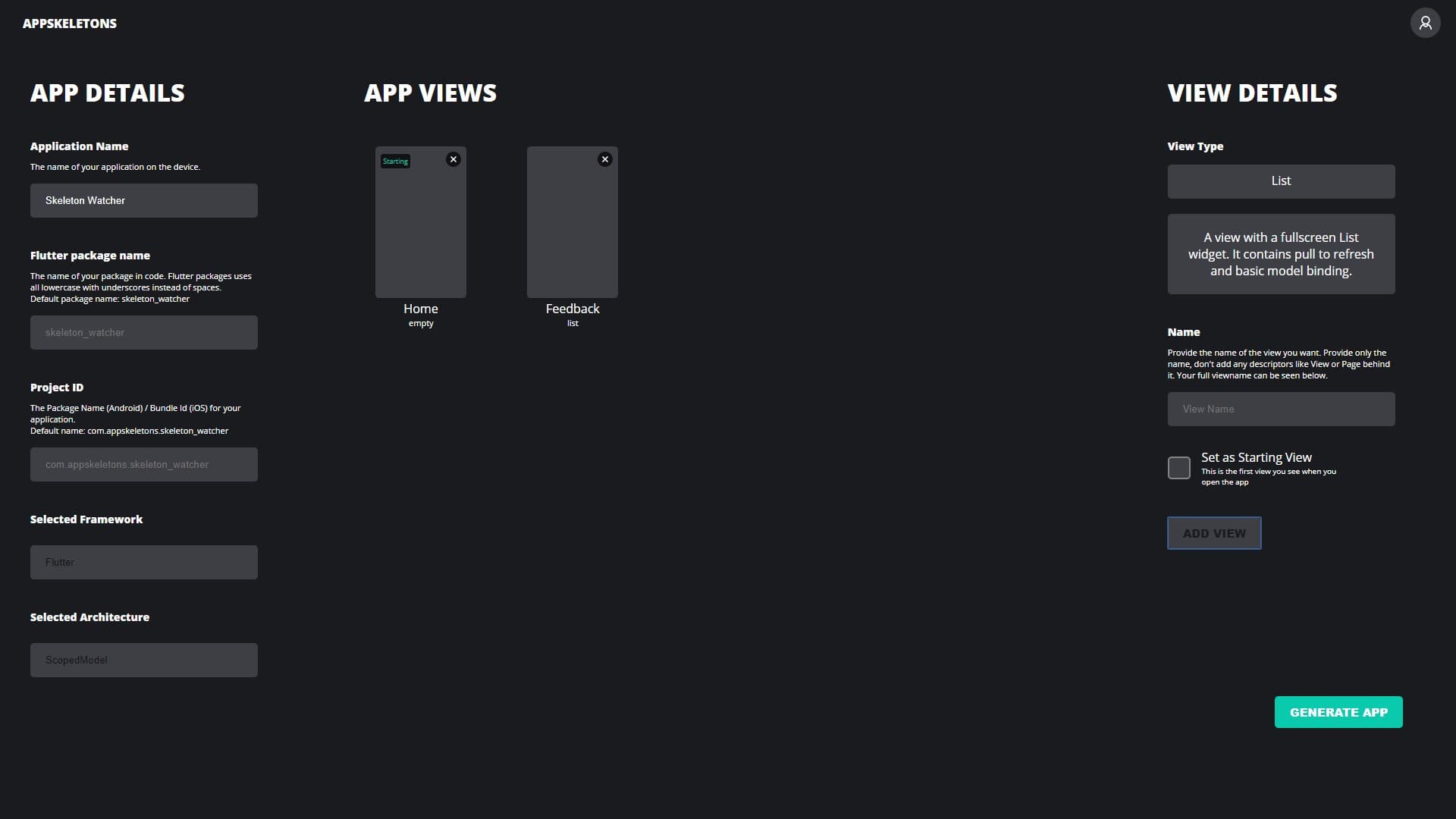Click the remove icon on Feedback view
1456x819 pixels.
(605, 158)
